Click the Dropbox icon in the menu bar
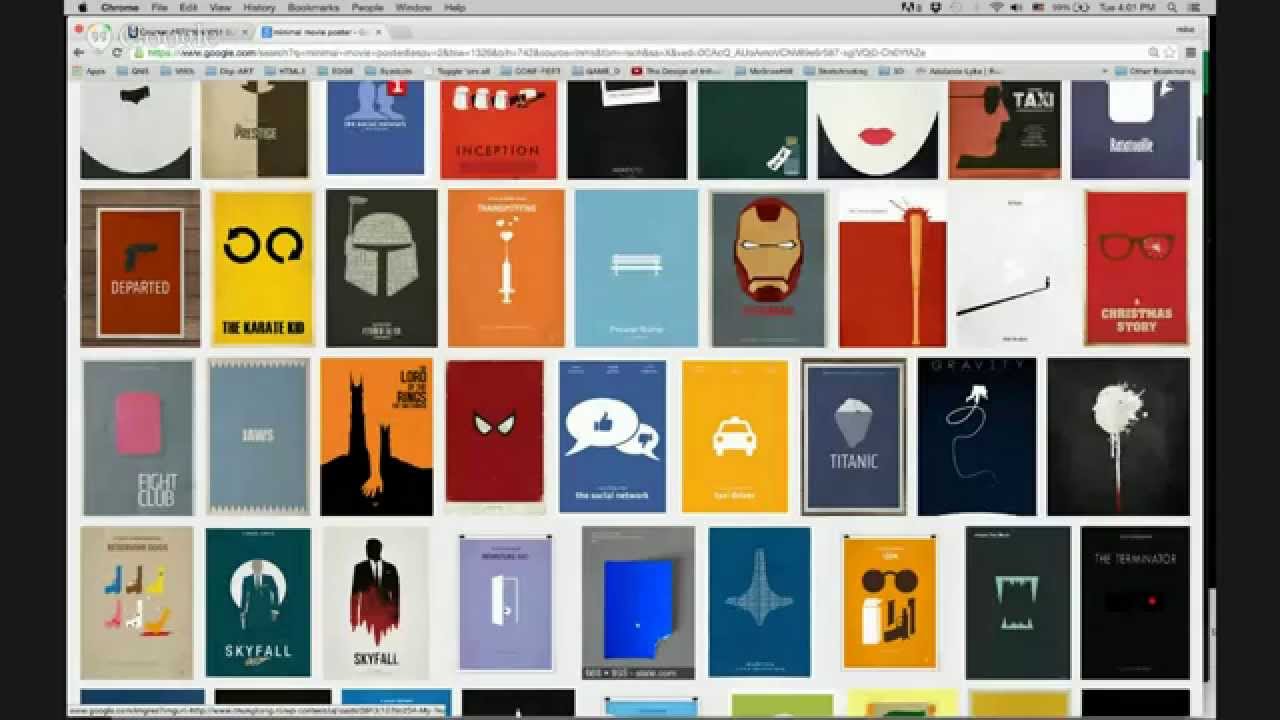Image resolution: width=1280 pixels, height=720 pixels. click(936, 7)
